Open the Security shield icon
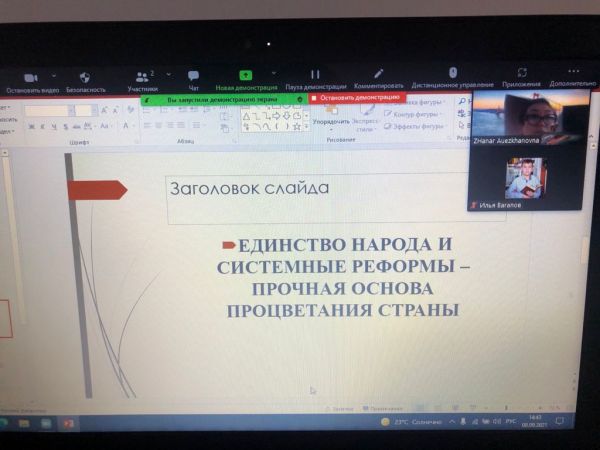Image resolution: width=600 pixels, height=450 pixels. tap(85, 77)
